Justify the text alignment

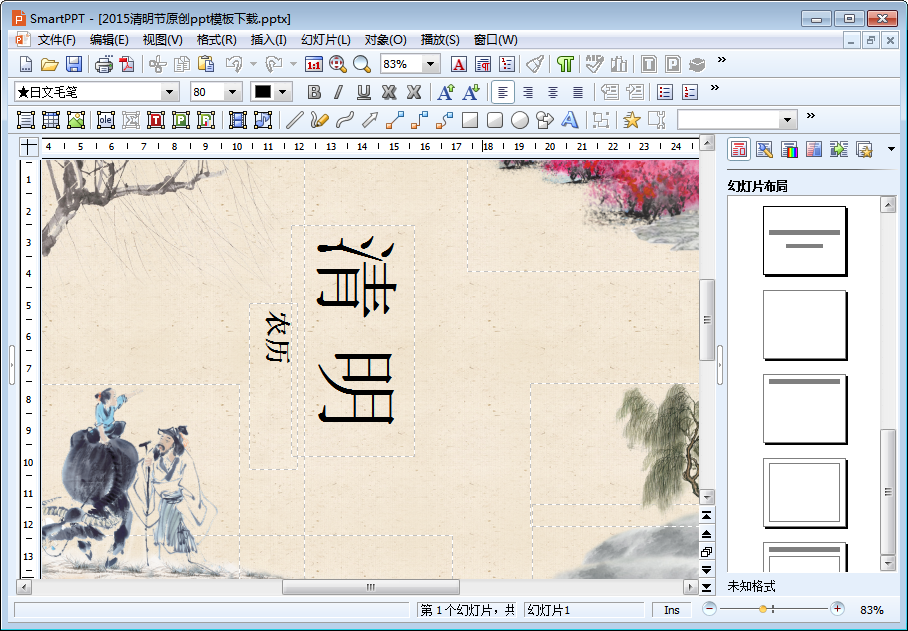[x=578, y=92]
